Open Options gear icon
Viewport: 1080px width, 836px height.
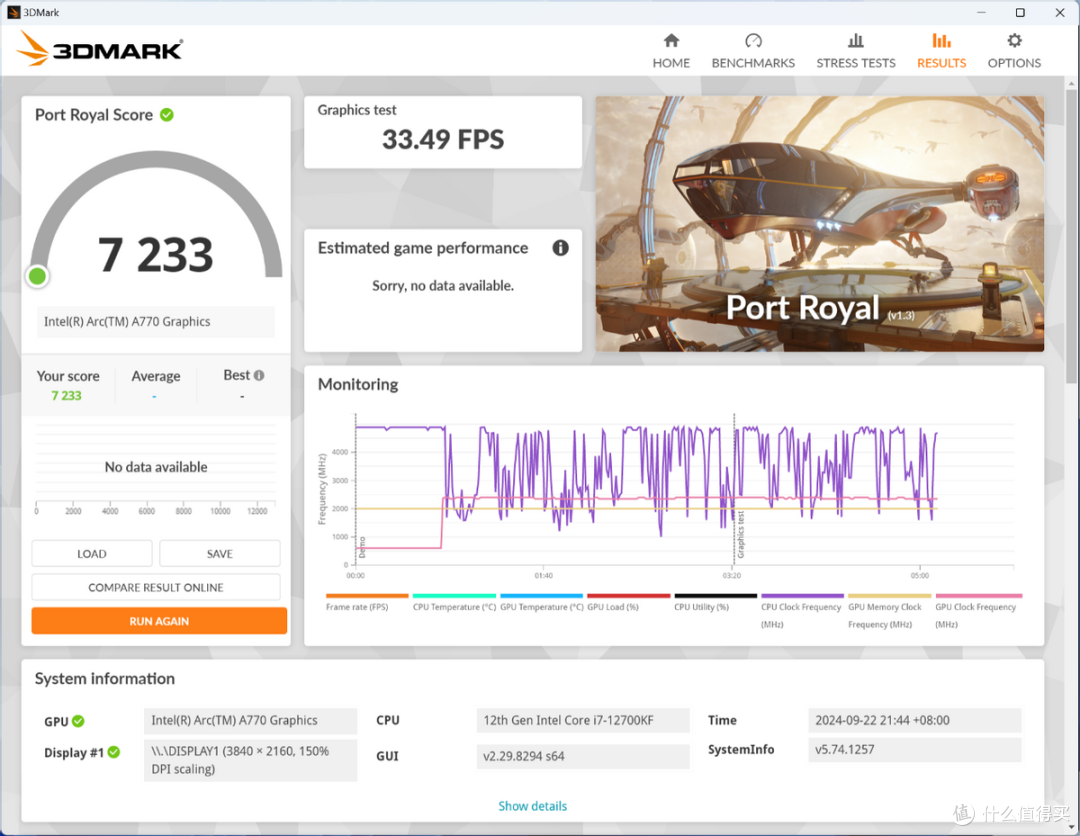[1014, 41]
